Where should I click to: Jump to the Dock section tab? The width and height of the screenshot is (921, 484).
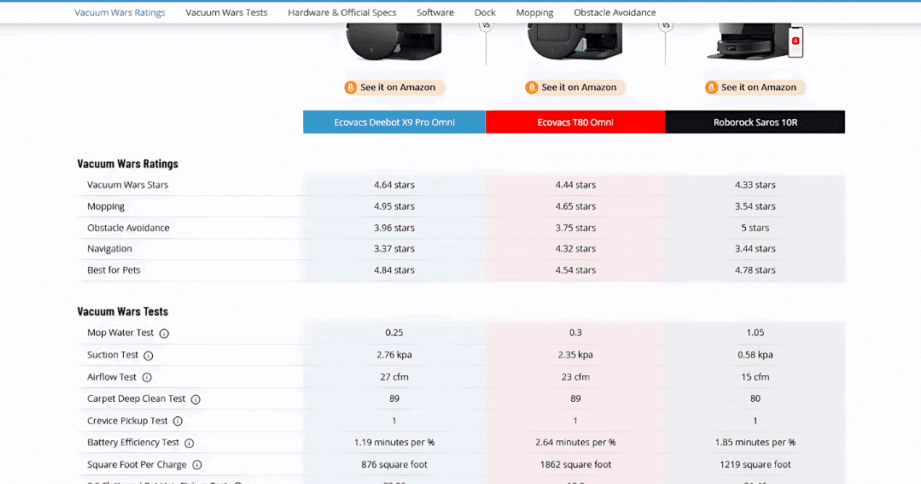point(485,13)
